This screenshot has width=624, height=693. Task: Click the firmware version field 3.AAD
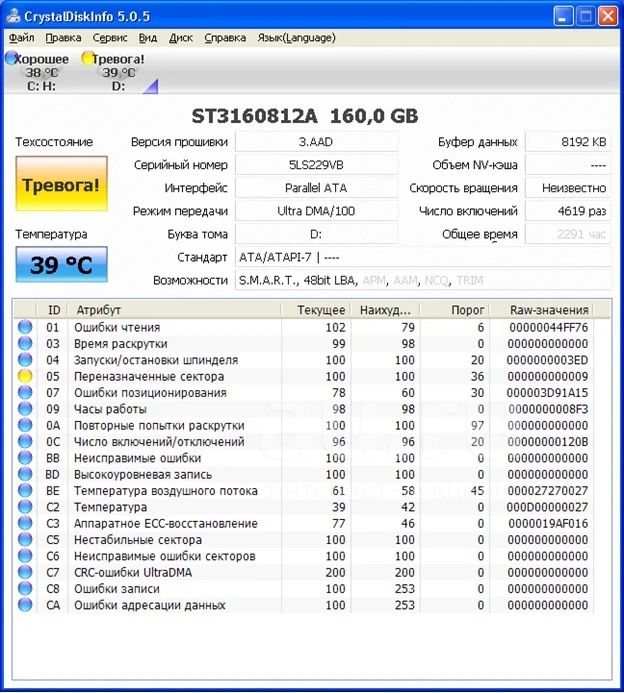(x=316, y=142)
